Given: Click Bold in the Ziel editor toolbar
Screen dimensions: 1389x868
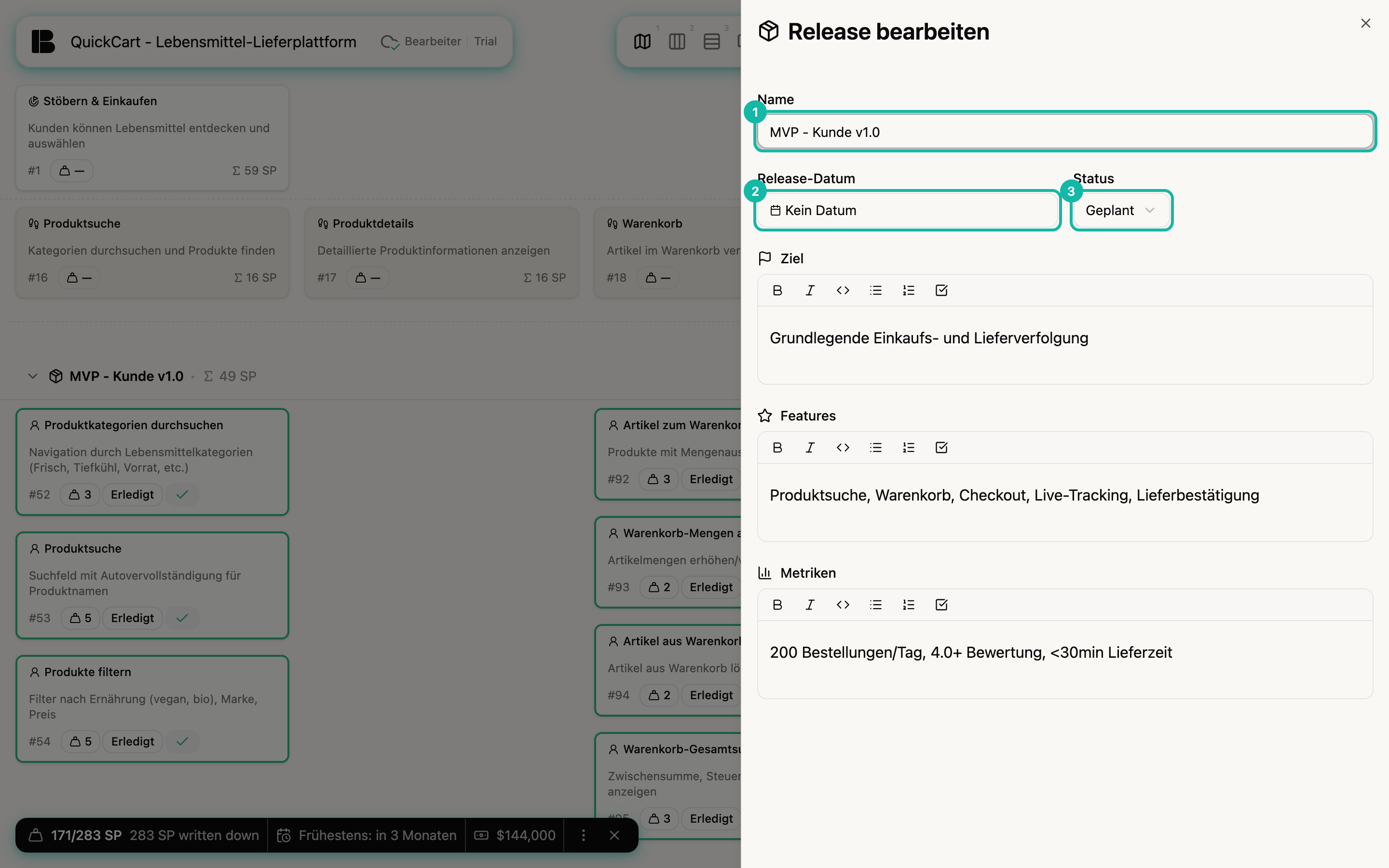Looking at the screenshot, I should tap(777, 290).
